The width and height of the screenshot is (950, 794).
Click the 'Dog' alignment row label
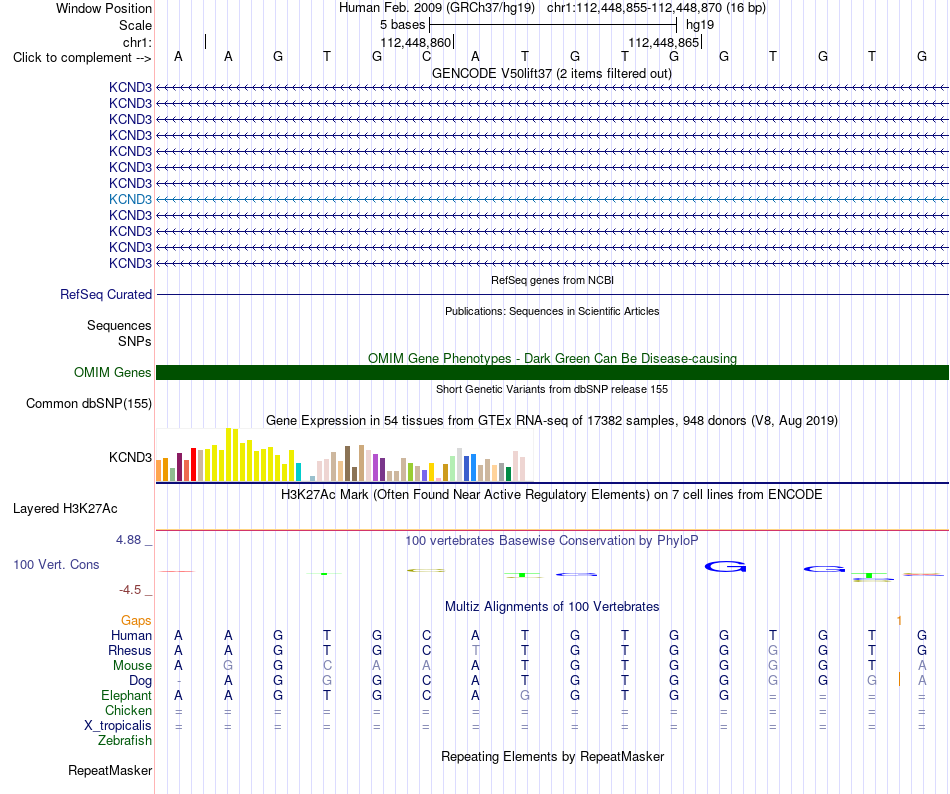[140, 681]
